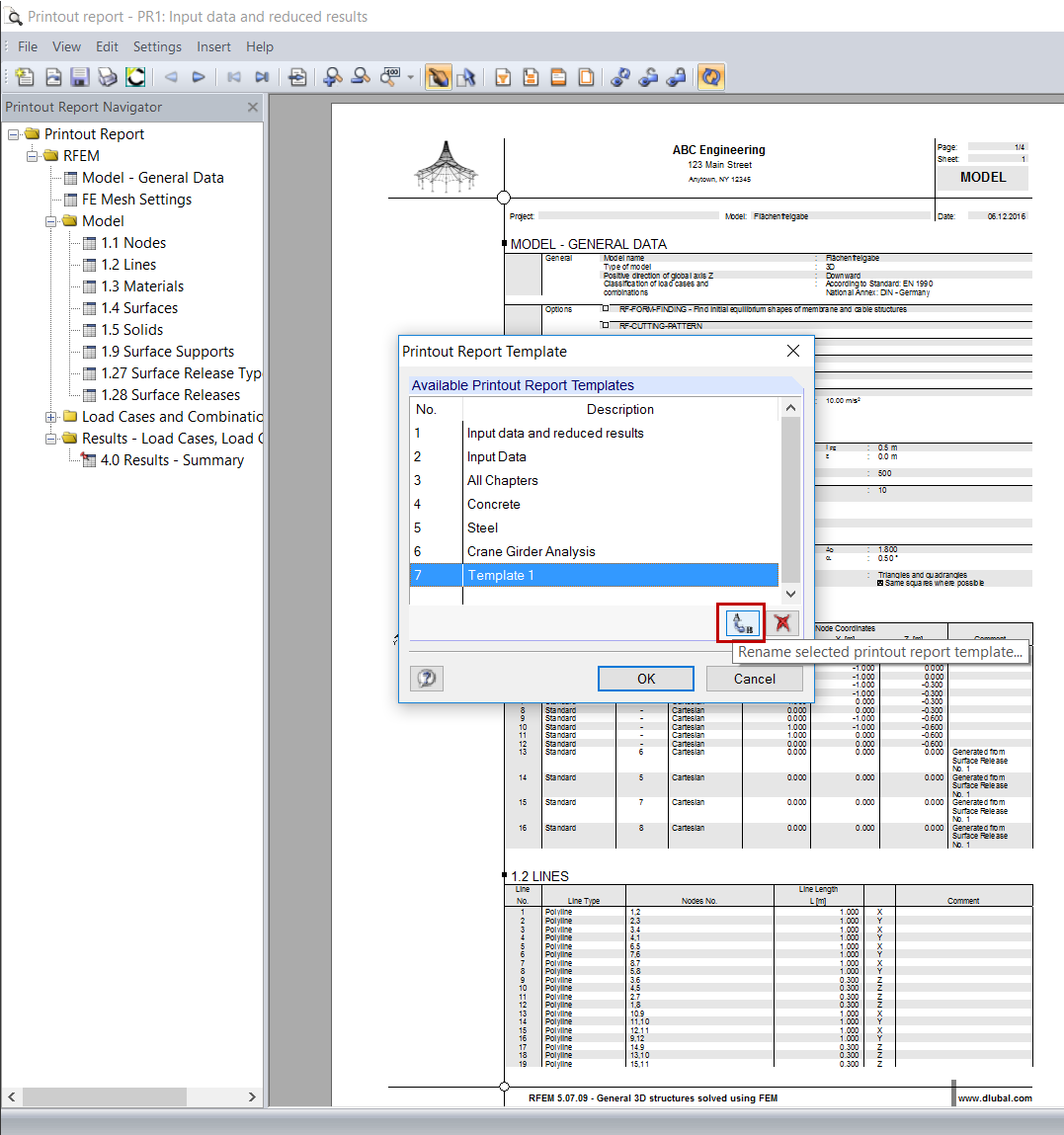
Task: Confirm template selection with OK button
Action: [x=646, y=679]
